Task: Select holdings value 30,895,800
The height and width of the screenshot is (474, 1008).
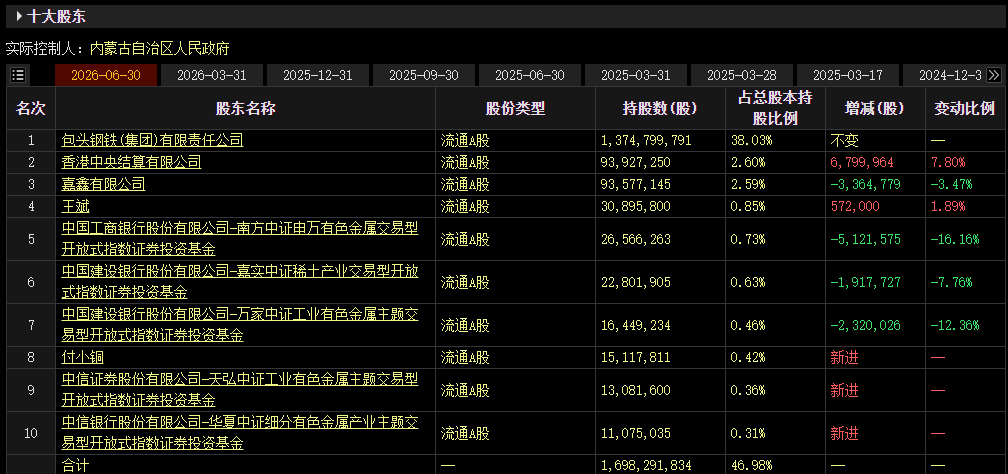Action: [636, 206]
